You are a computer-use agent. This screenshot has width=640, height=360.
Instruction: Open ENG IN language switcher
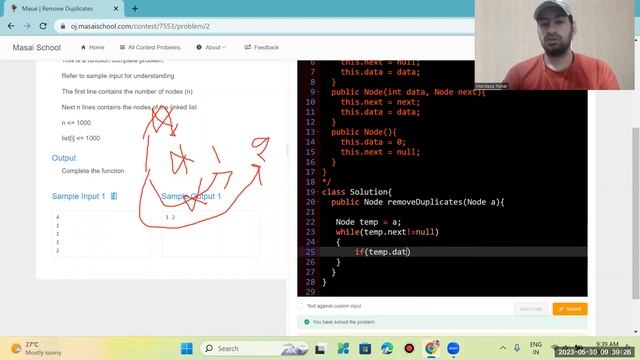pyautogui.click(x=536, y=348)
